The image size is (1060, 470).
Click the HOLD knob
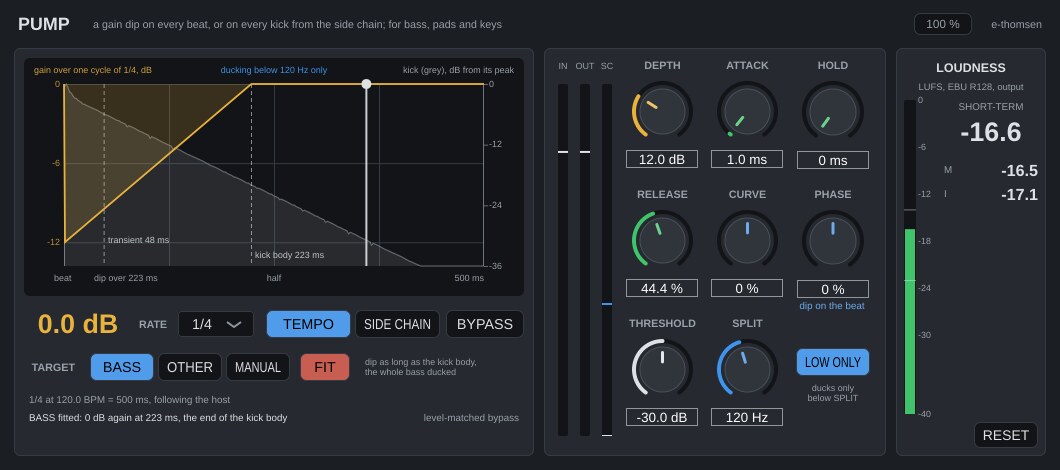coord(832,112)
